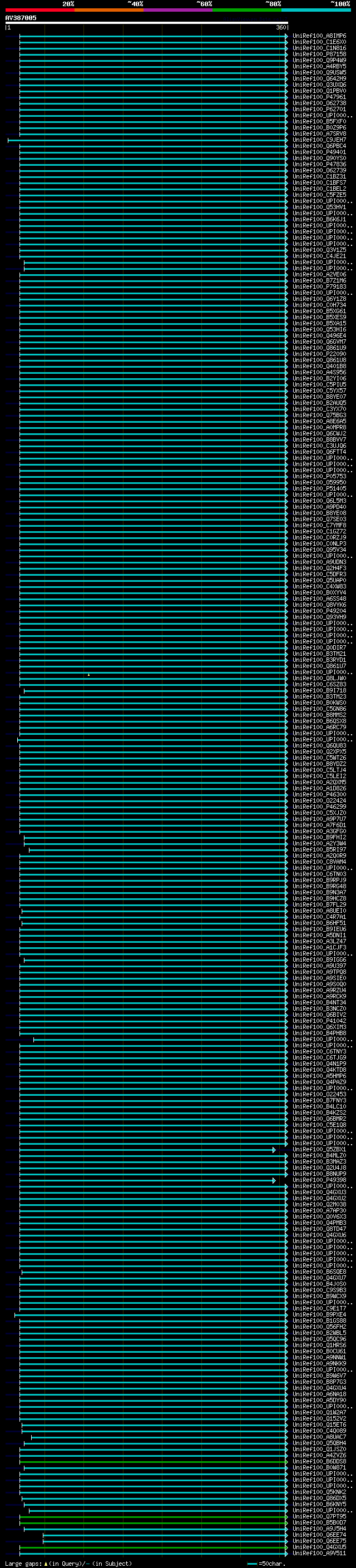This screenshot has width=356, height=1568.
Task: Select hit label UniRef100_P49398
Action: click(319, 1180)
